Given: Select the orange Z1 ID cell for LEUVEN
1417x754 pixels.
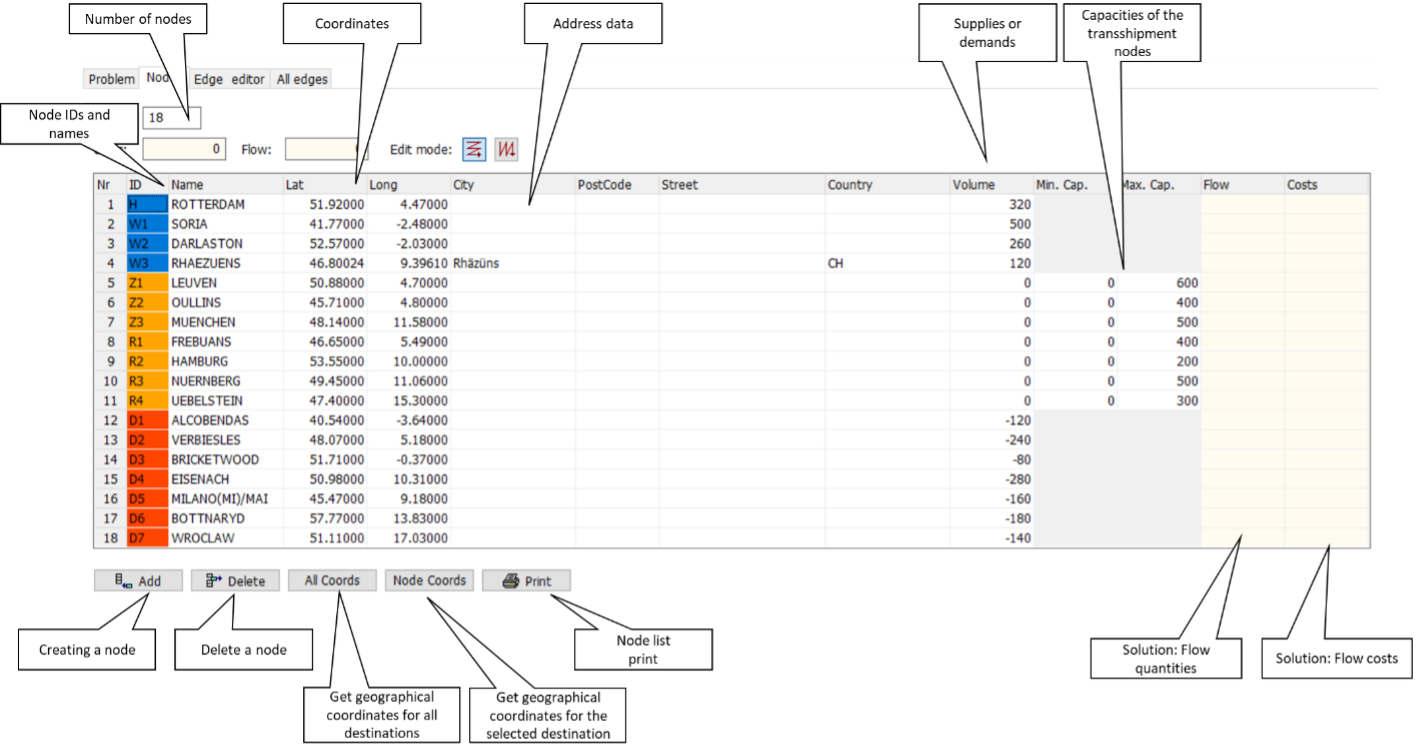Looking at the screenshot, I should pos(146,283).
